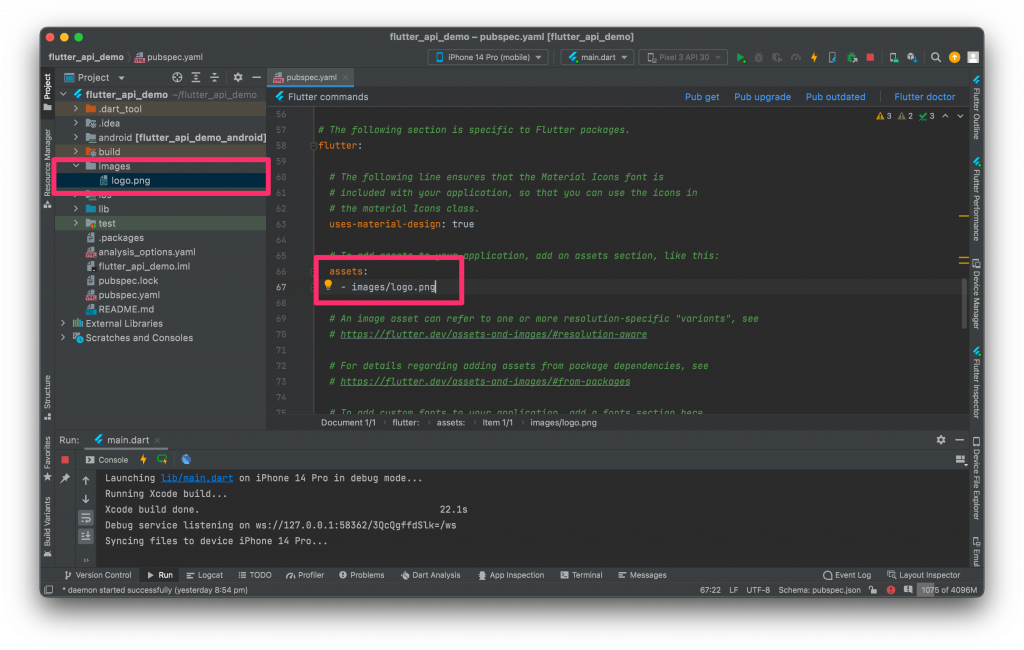The height and width of the screenshot is (650, 1024).
Task: Click the down arrow in console gutter
Action: pyautogui.click(x=86, y=499)
